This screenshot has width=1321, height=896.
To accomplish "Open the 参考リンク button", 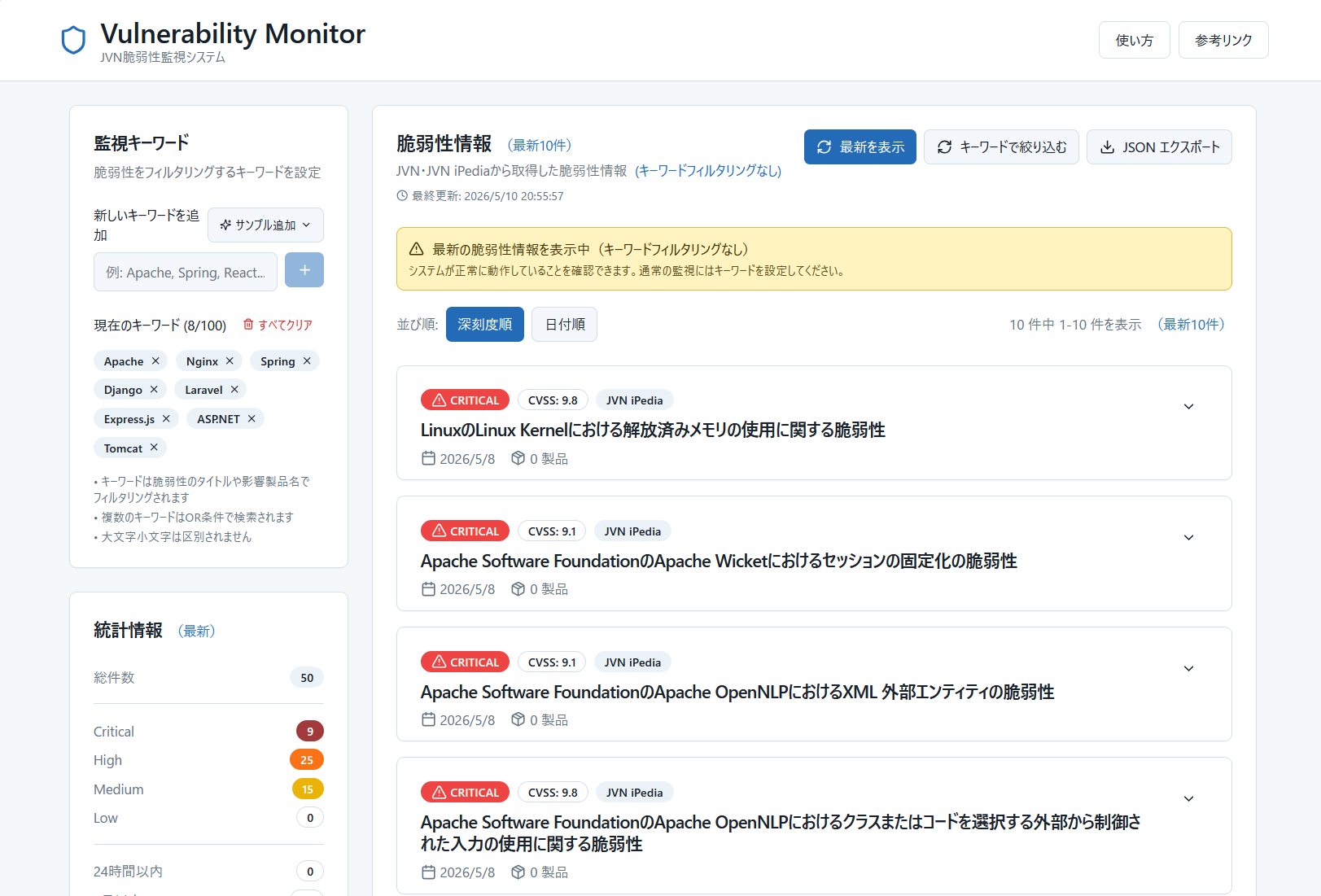I will coord(1223,40).
